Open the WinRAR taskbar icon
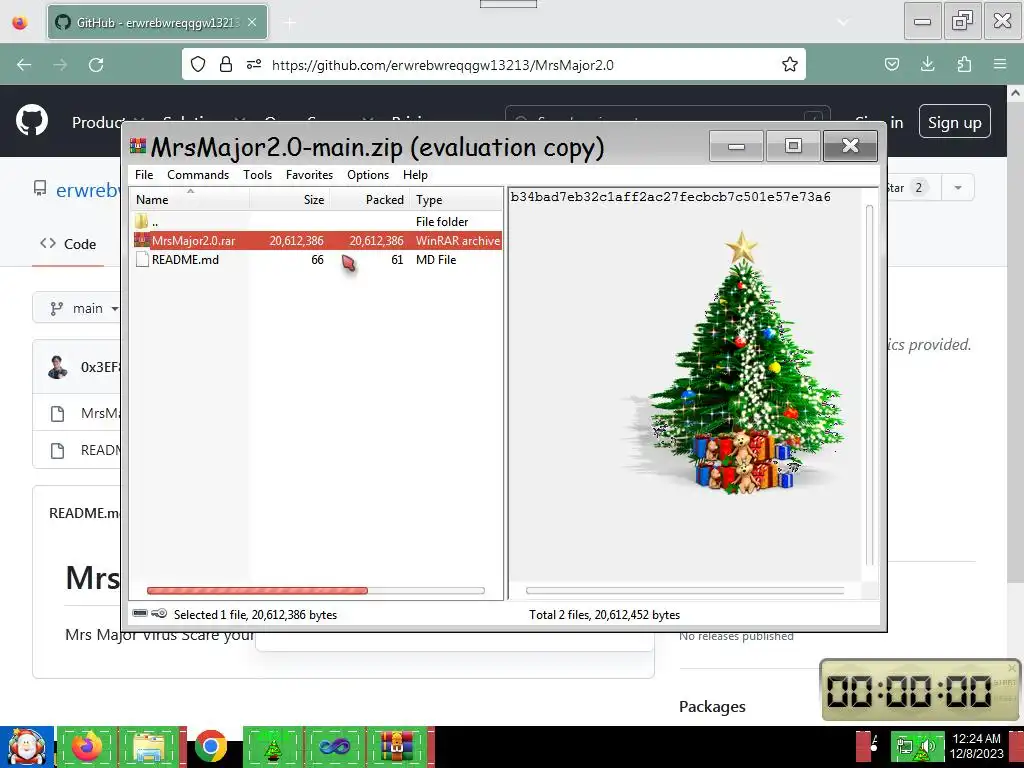Viewport: 1024px width, 768px height. tap(396, 747)
